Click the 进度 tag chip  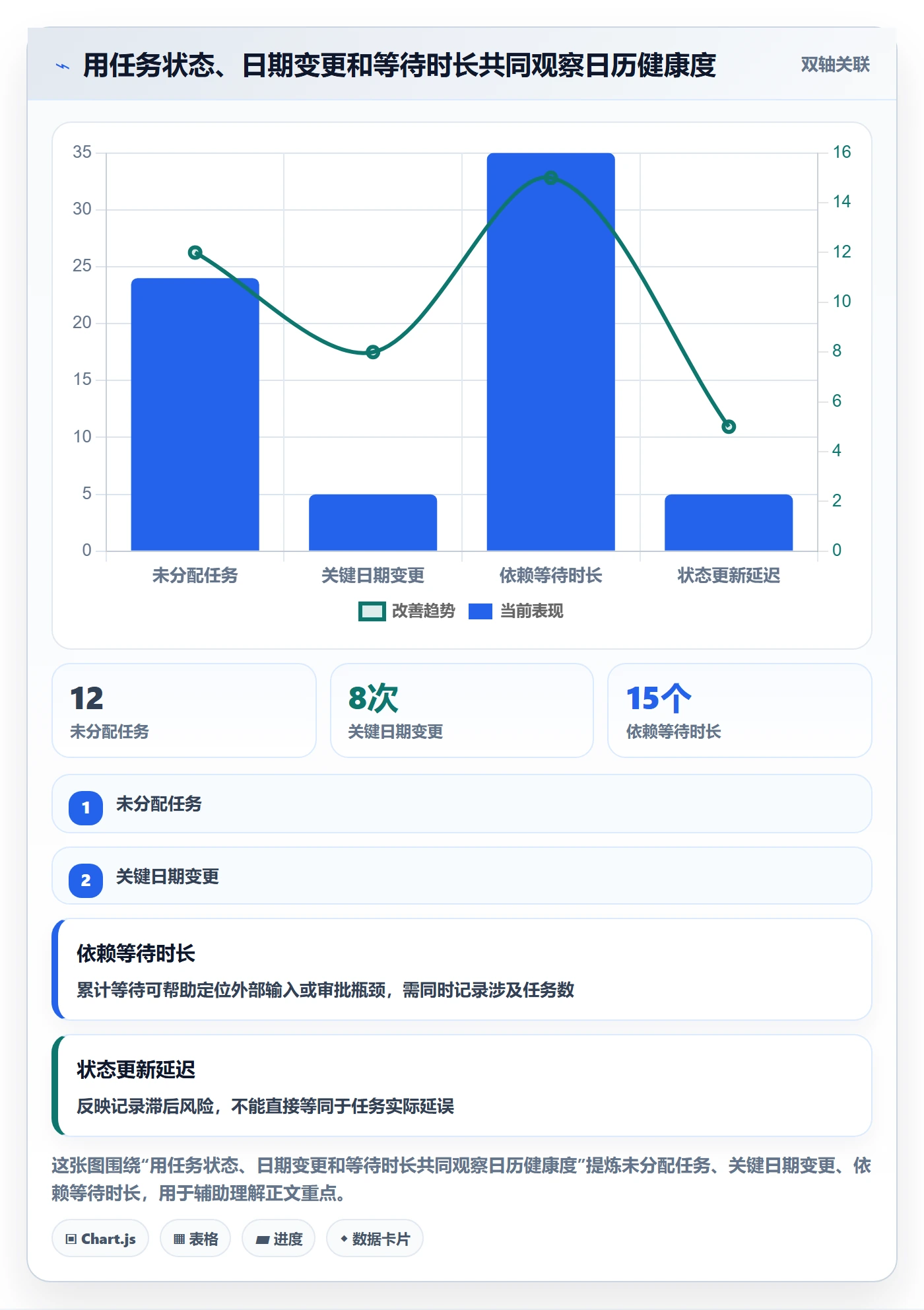point(279,1239)
